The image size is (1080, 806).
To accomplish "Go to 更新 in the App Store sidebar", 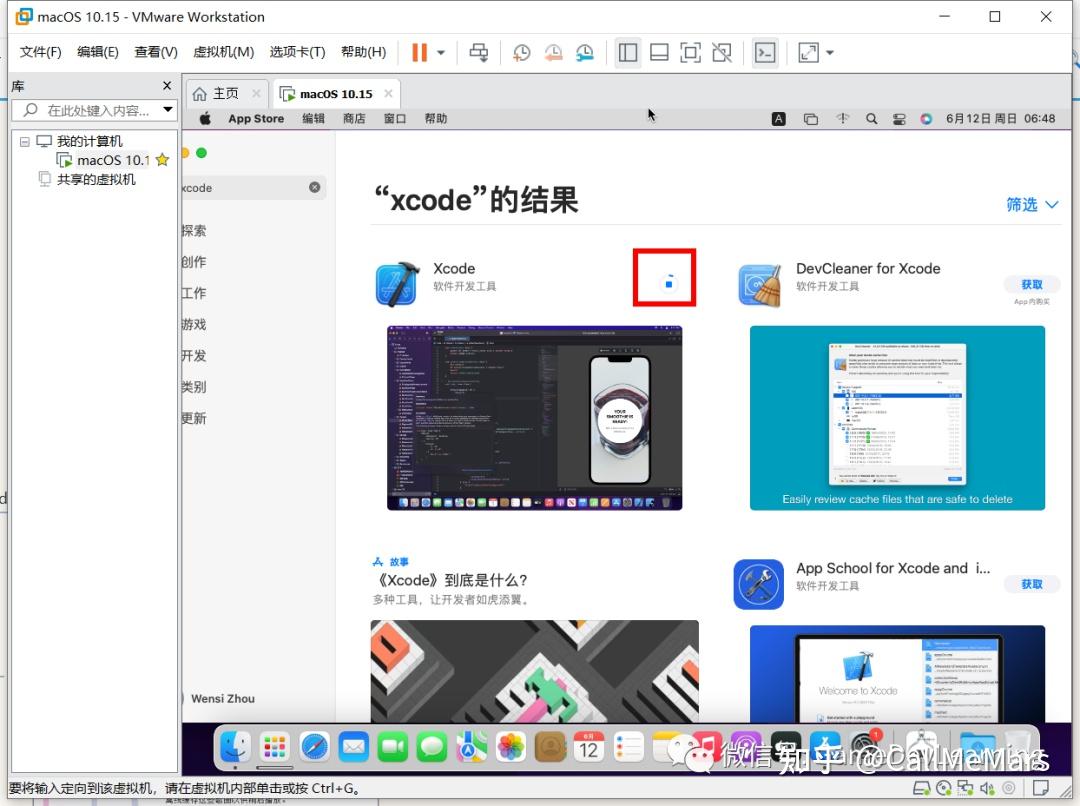I will pyautogui.click(x=194, y=418).
